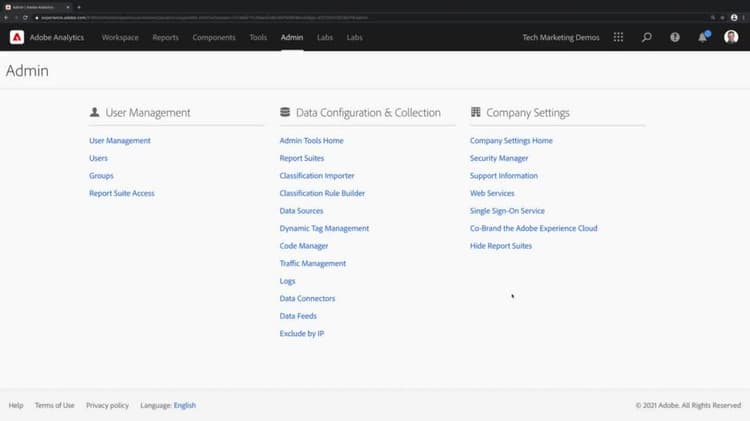Open a new browser tab
Image resolution: width=750 pixels, height=421 pixels.
[x=79, y=6]
